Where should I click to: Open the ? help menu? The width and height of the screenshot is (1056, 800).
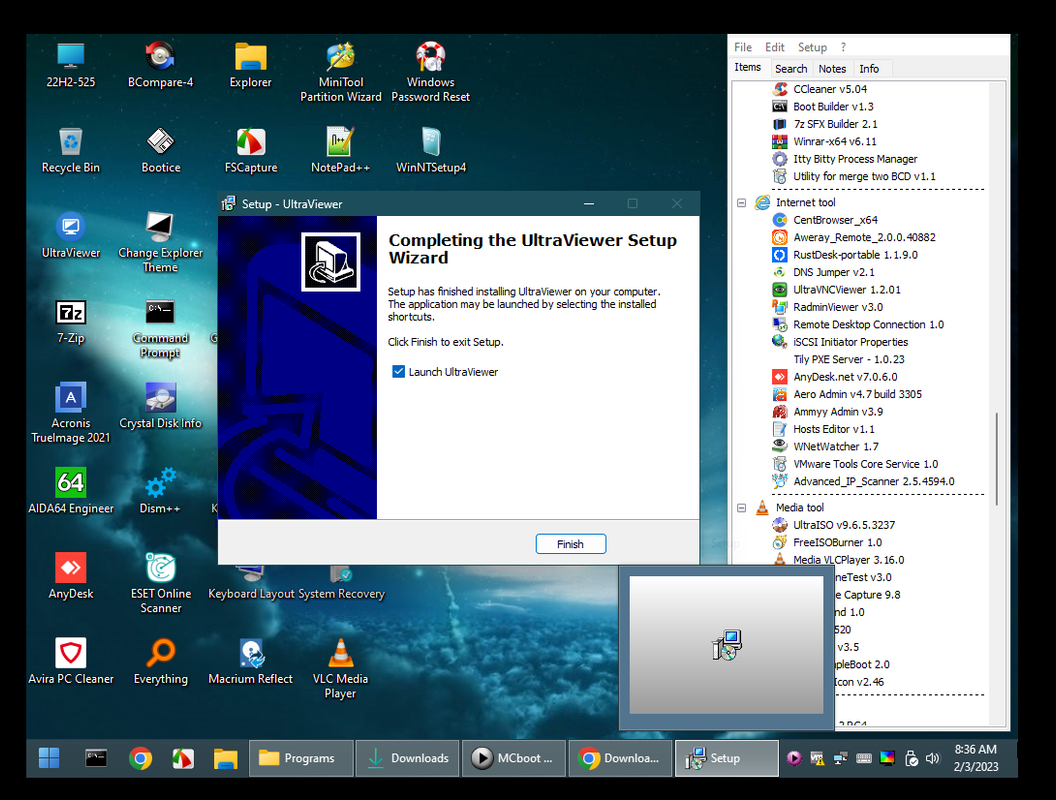(843, 47)
